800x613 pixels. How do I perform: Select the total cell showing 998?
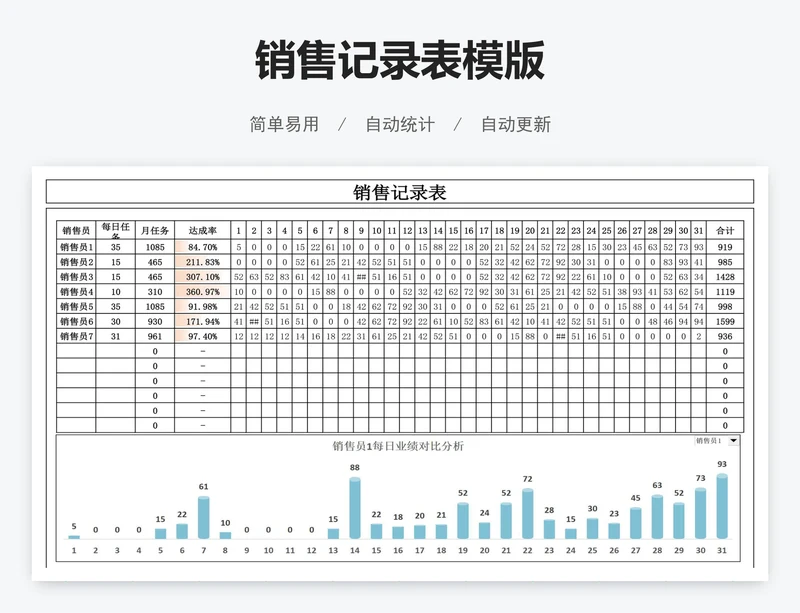pos(725,306)
